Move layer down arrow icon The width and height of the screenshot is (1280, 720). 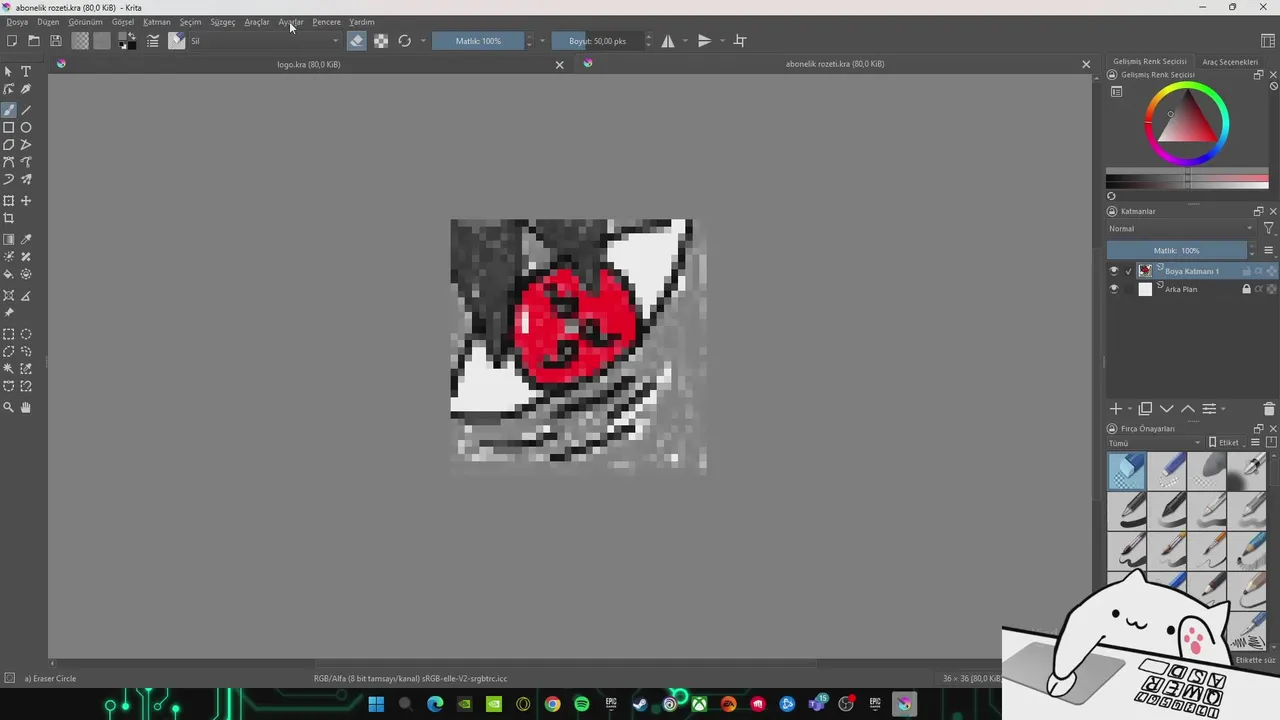(x=1166, y=409)
